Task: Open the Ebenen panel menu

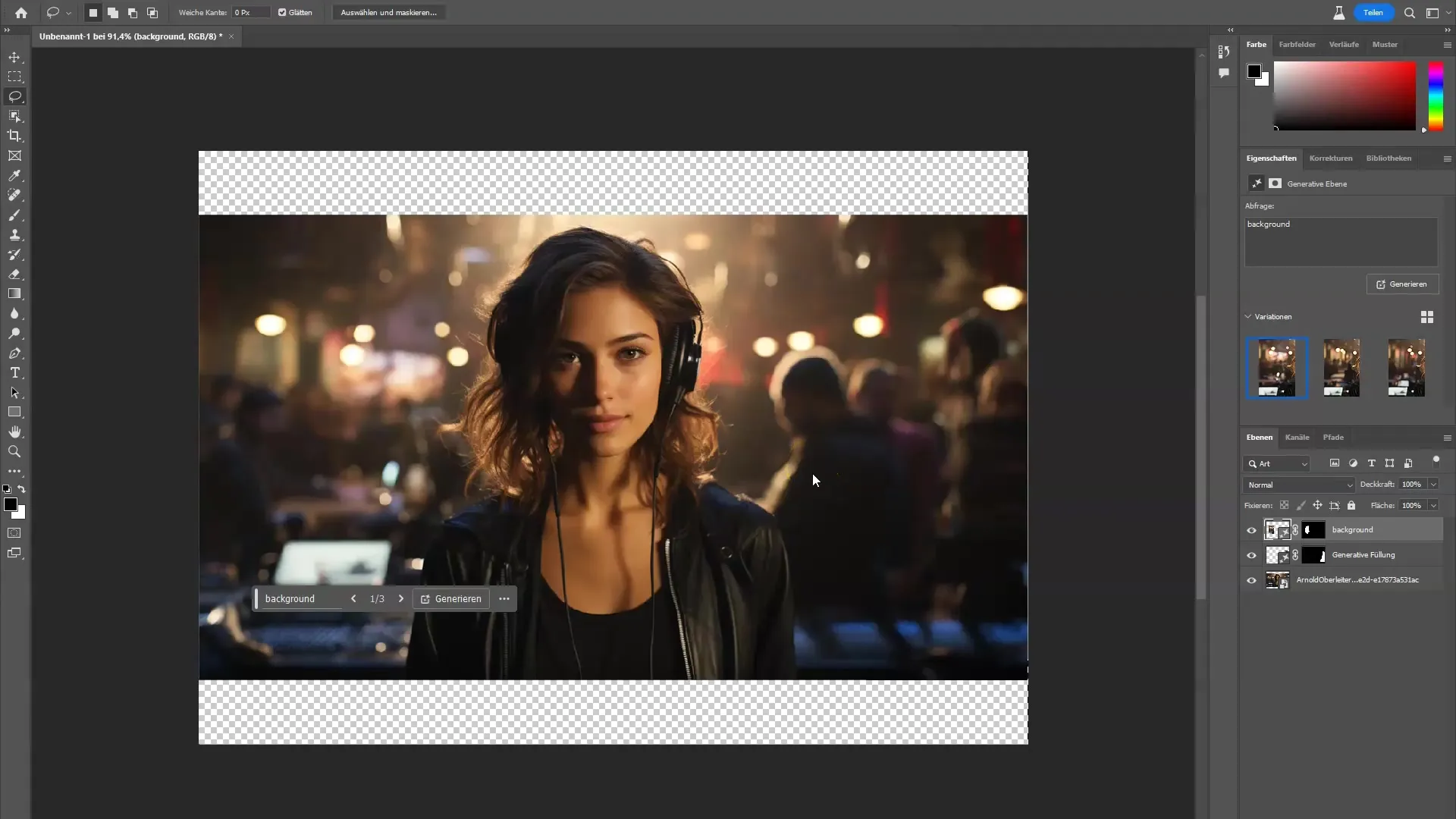Action: (1447, 438)
